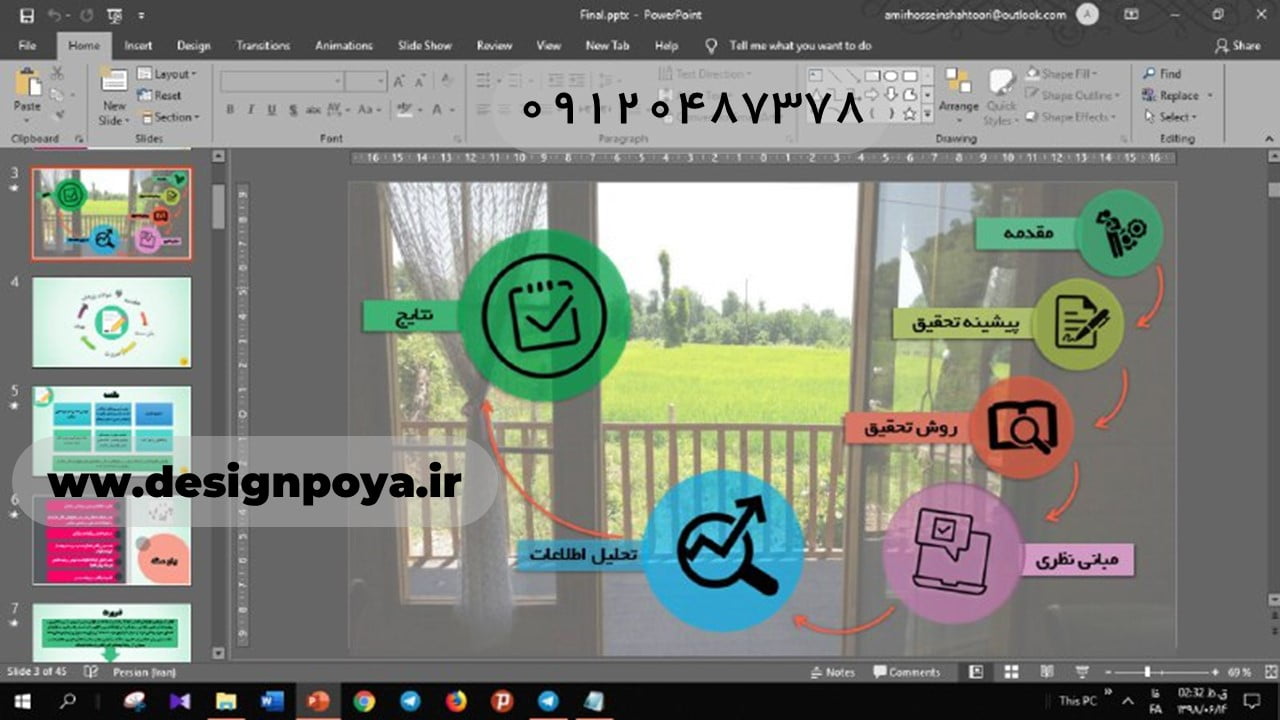Switch to Slide Sorter view icon
This screenshot has width=1280, height=720.
point(1011,672)
